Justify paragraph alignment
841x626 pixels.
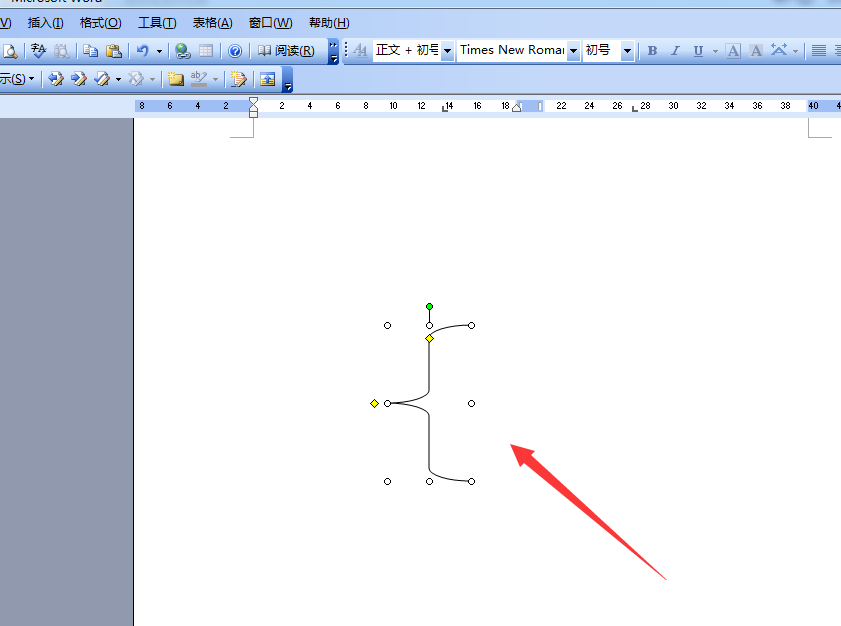click(818, 51)
